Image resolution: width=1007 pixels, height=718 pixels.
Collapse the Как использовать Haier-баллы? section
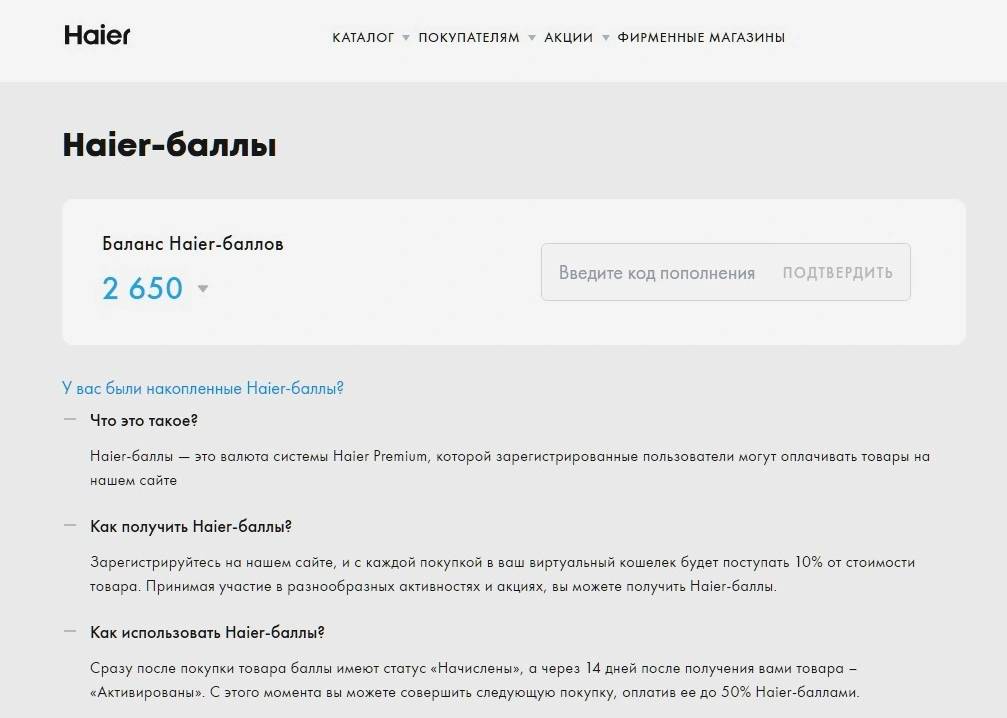coord(70,631)
